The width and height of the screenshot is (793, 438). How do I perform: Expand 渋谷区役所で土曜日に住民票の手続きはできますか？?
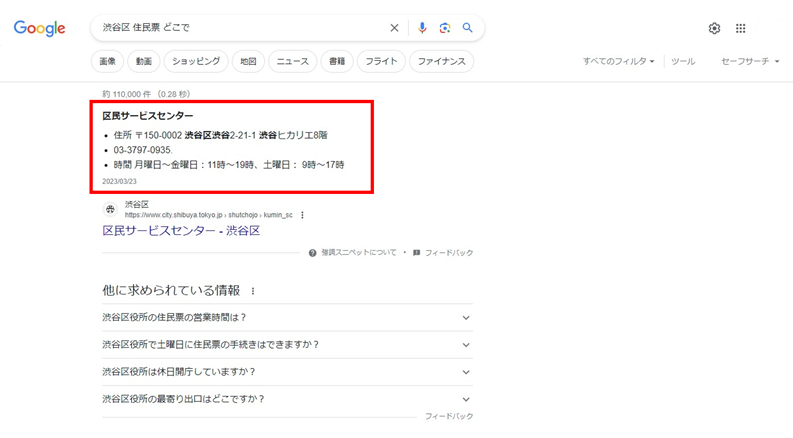pyautogui.click(x=287, y=345)
